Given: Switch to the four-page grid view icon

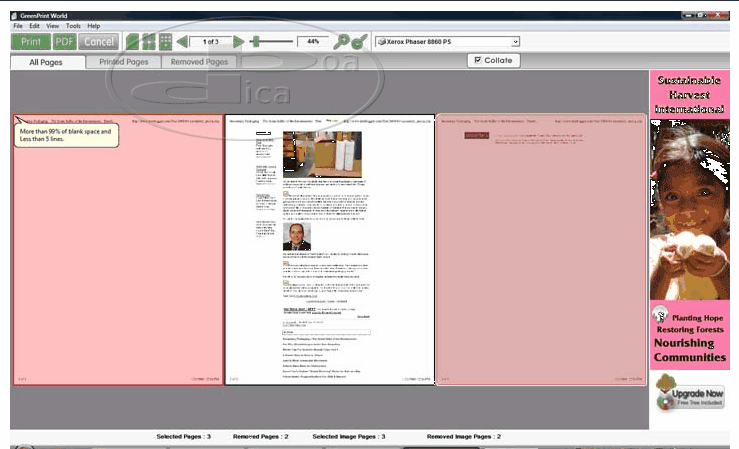Looking at the screenshot, I should tap(149, 42).
